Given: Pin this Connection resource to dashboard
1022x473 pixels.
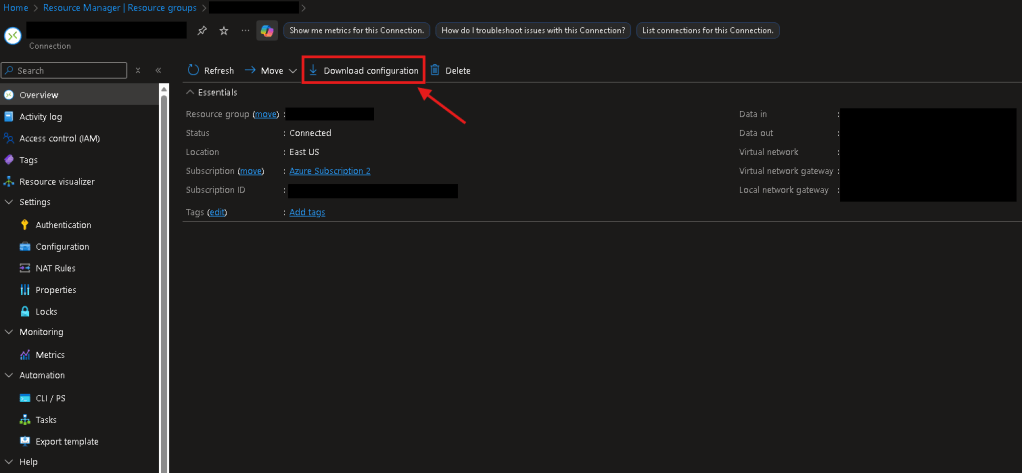Looking at the screenshot, I should point(202,30).
